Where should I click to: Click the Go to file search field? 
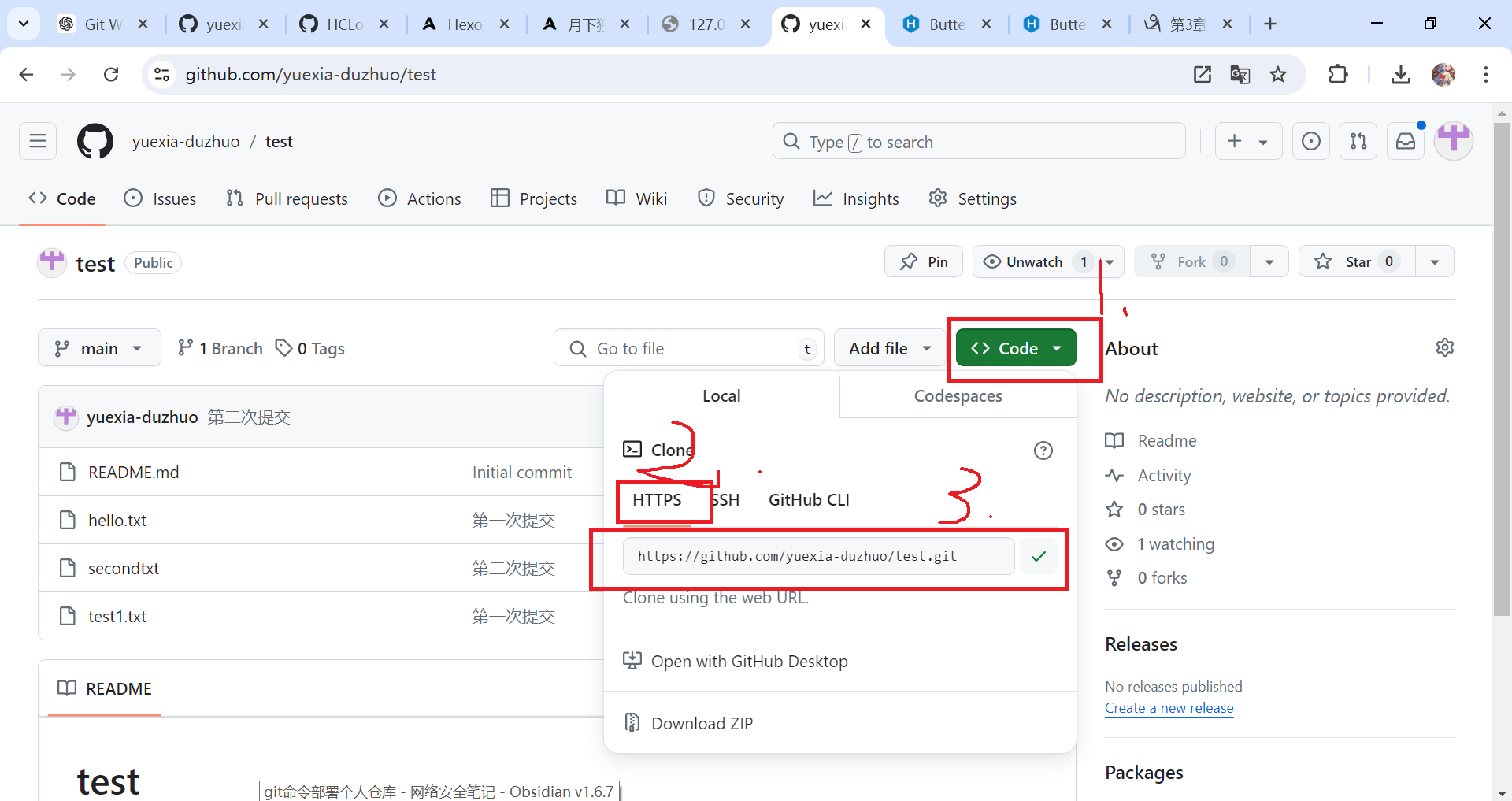[x=689, y=347]
